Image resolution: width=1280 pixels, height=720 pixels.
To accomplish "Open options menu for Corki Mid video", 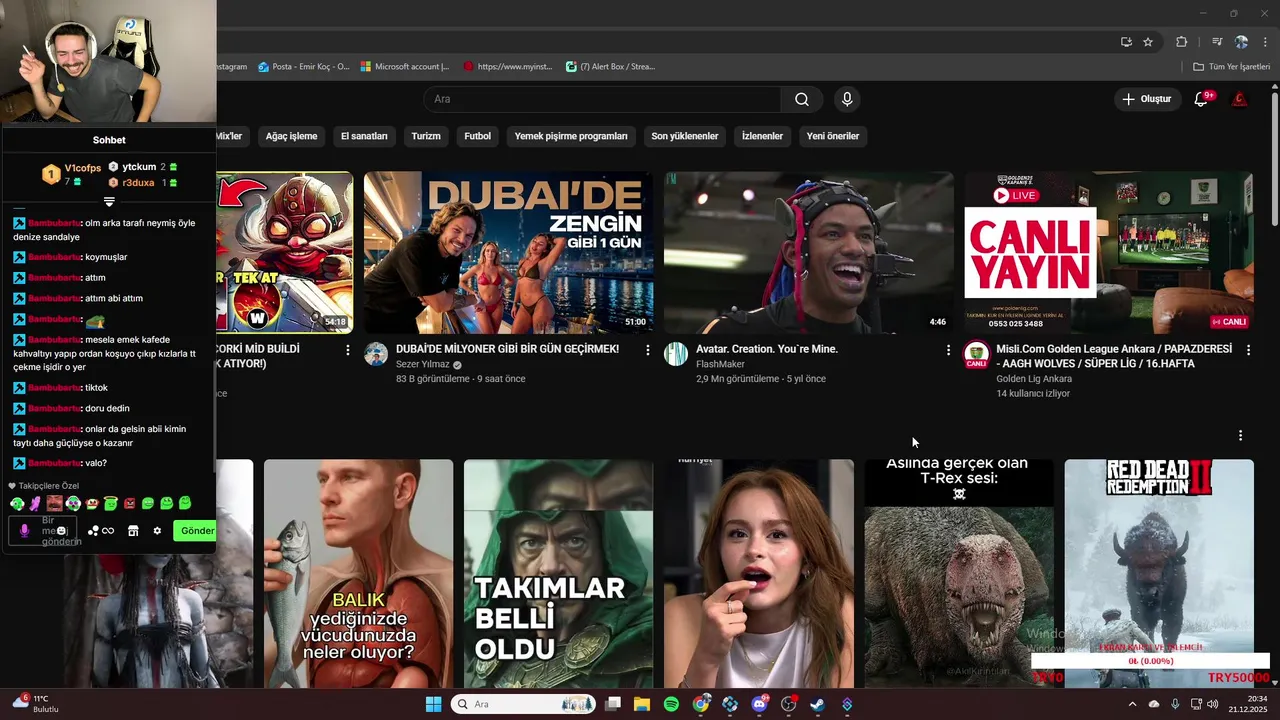I will pos(347,350).
